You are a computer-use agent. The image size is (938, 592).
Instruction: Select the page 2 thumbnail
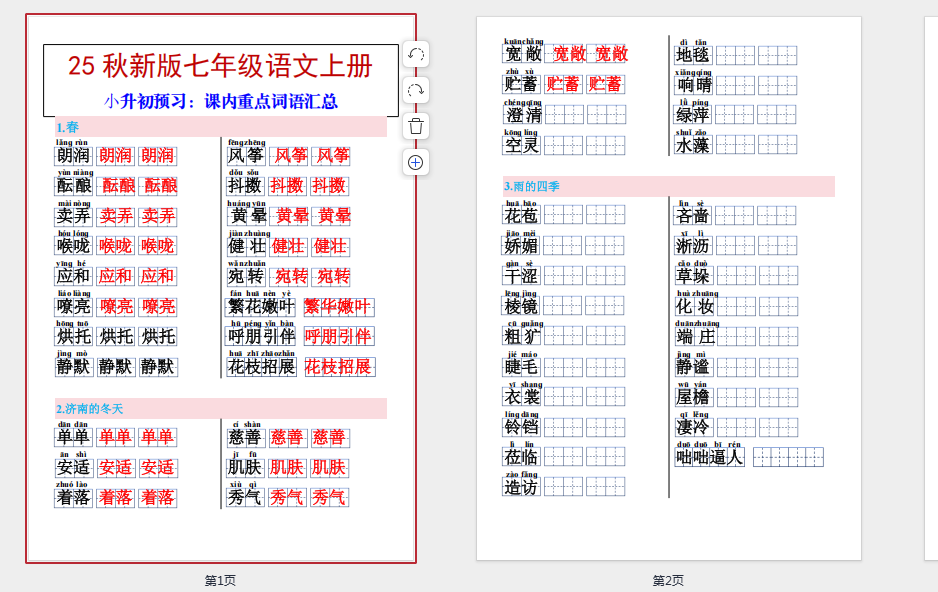668,288
